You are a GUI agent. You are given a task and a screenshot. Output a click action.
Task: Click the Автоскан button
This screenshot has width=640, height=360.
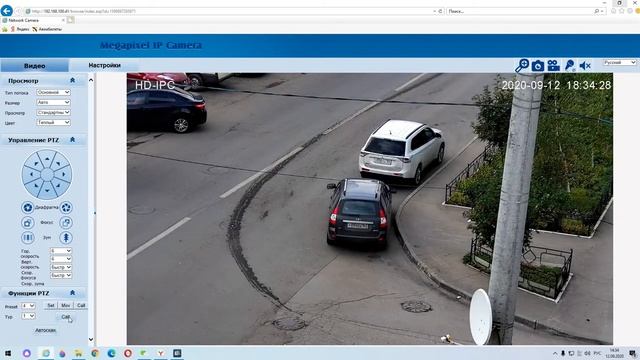coord(45,330)
